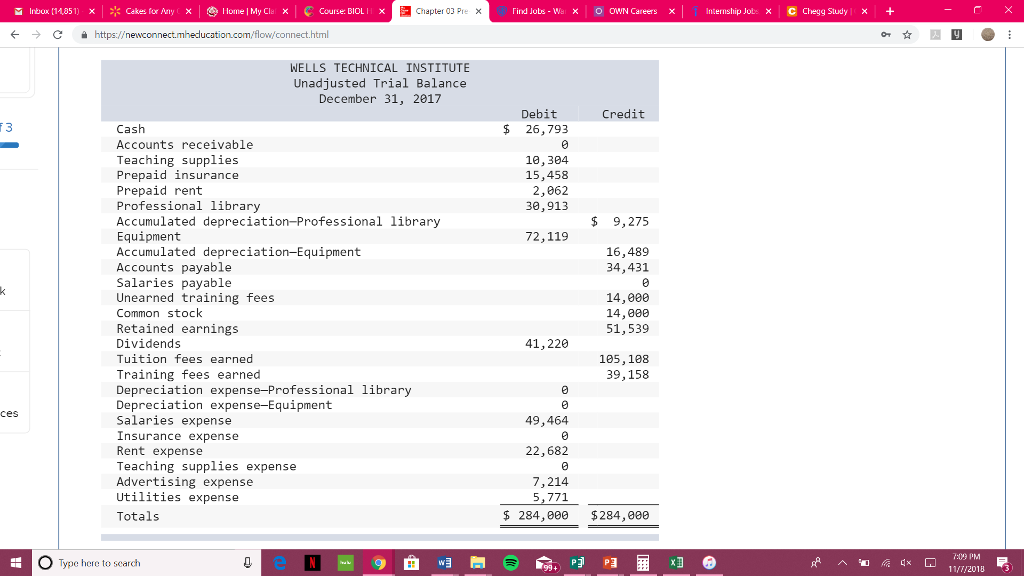This screenshot has height=576, width=1024.
Task: Open the Microsoft Store from the taskbar
Action: click(411, 562)
